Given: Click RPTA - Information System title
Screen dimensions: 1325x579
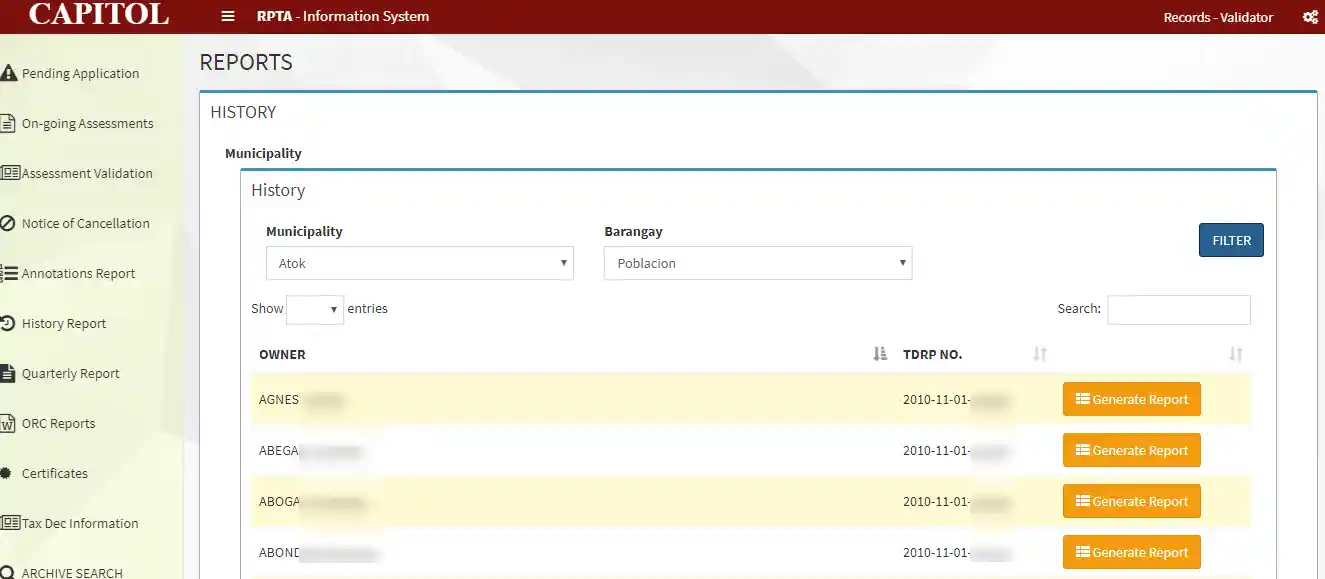Looking at the screenshot, I should pyautogui.click(x=343, y=17).
